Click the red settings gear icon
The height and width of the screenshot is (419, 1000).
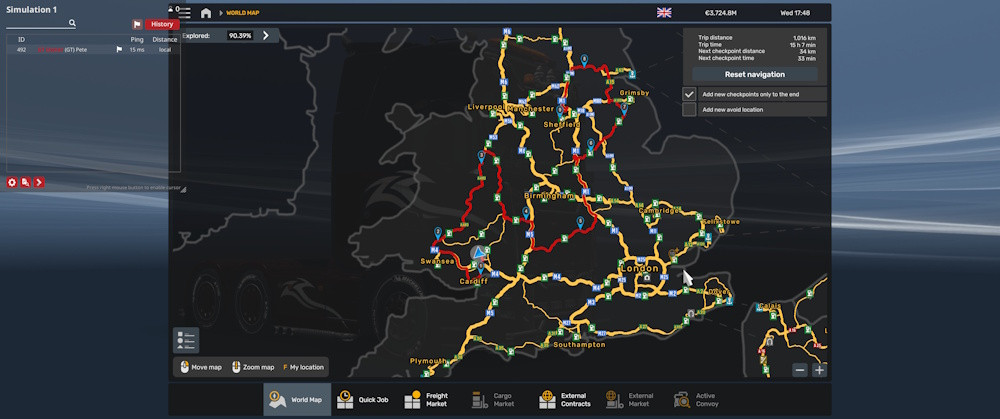point(12,182)
